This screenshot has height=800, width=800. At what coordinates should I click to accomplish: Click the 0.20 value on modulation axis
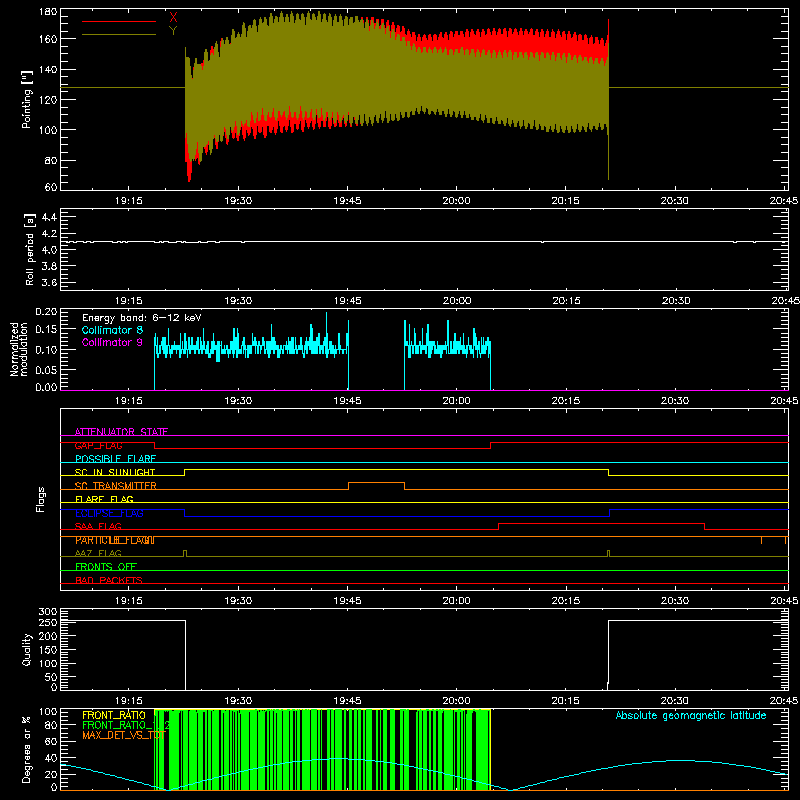click(x=46, y=311)
